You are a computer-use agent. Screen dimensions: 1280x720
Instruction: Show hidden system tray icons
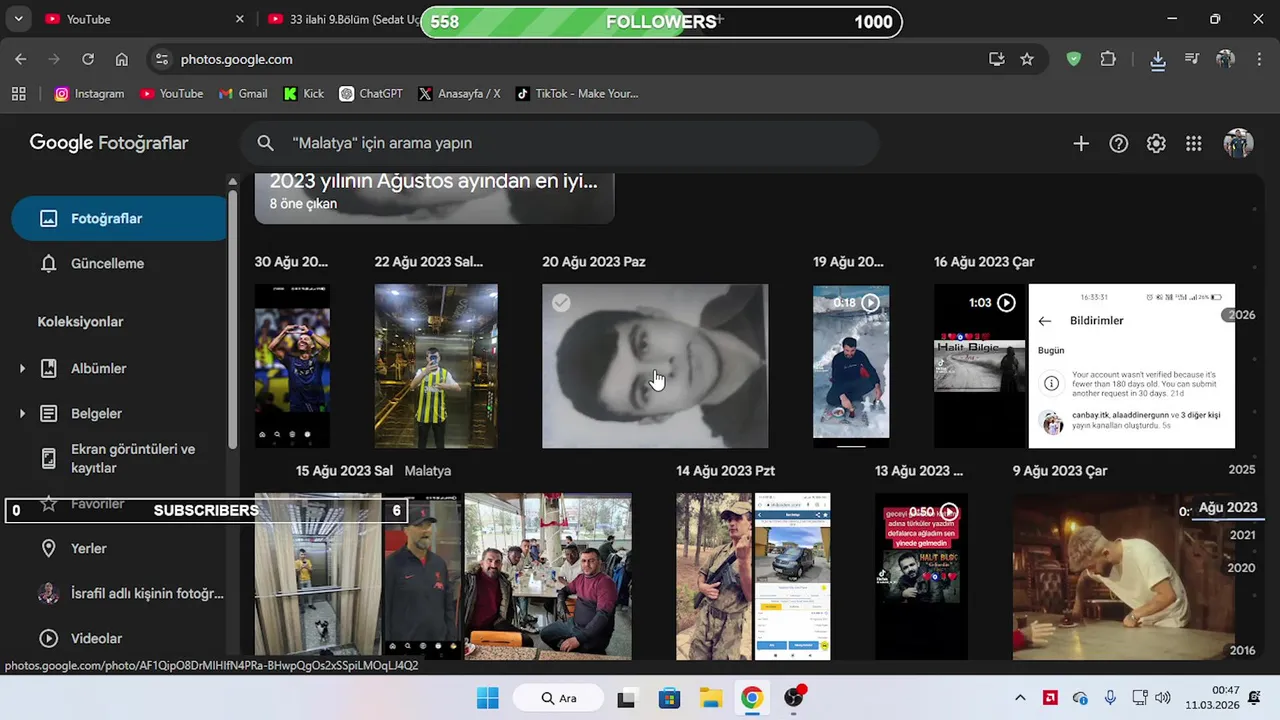tap(1020, 698)
